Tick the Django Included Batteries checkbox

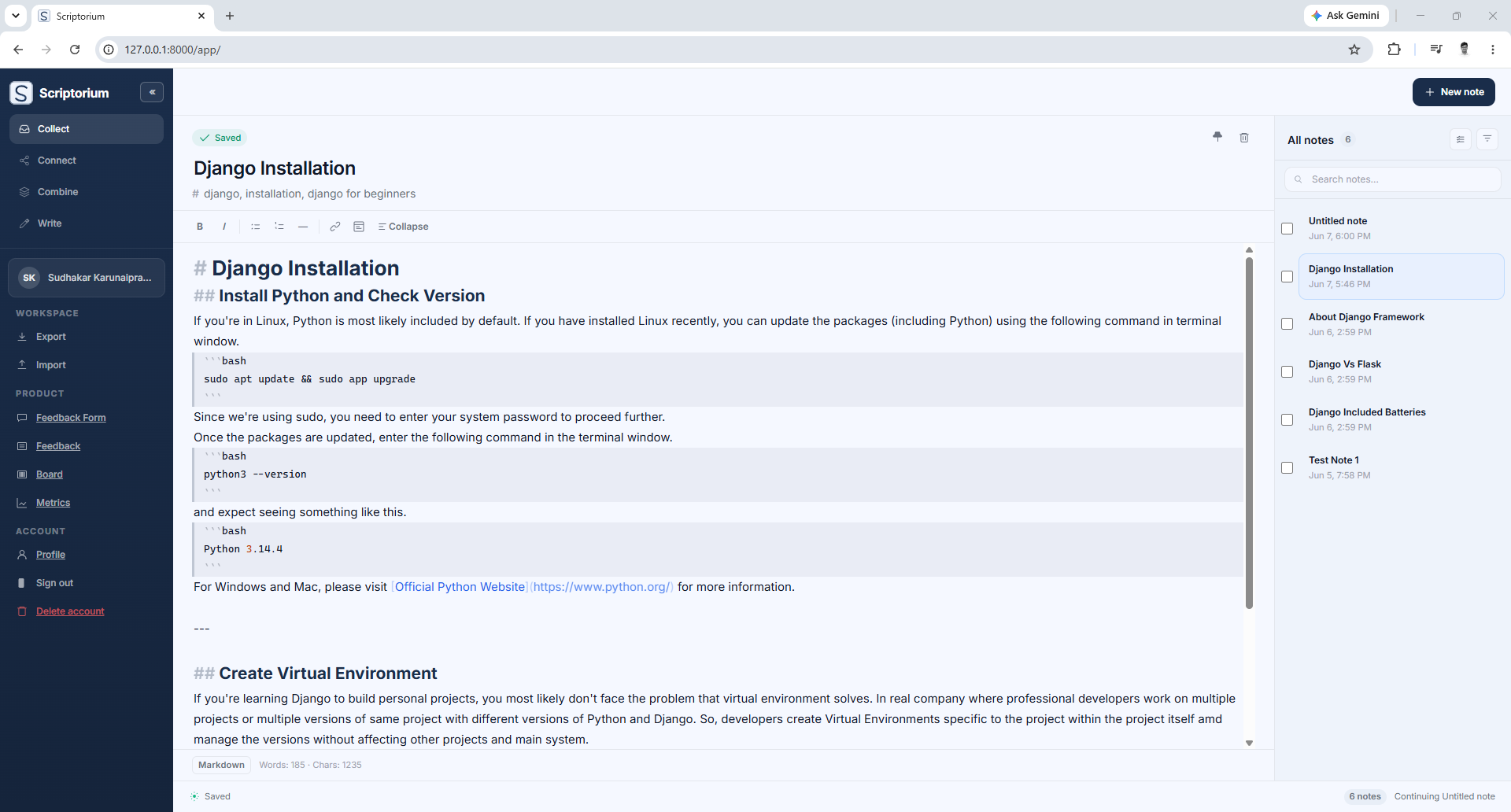(x=1287, y=420)
